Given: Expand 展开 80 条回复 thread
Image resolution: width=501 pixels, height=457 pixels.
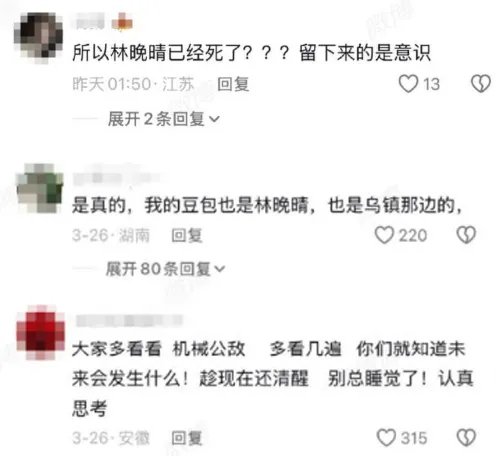Looking at the screenshot, I should 165,269.
